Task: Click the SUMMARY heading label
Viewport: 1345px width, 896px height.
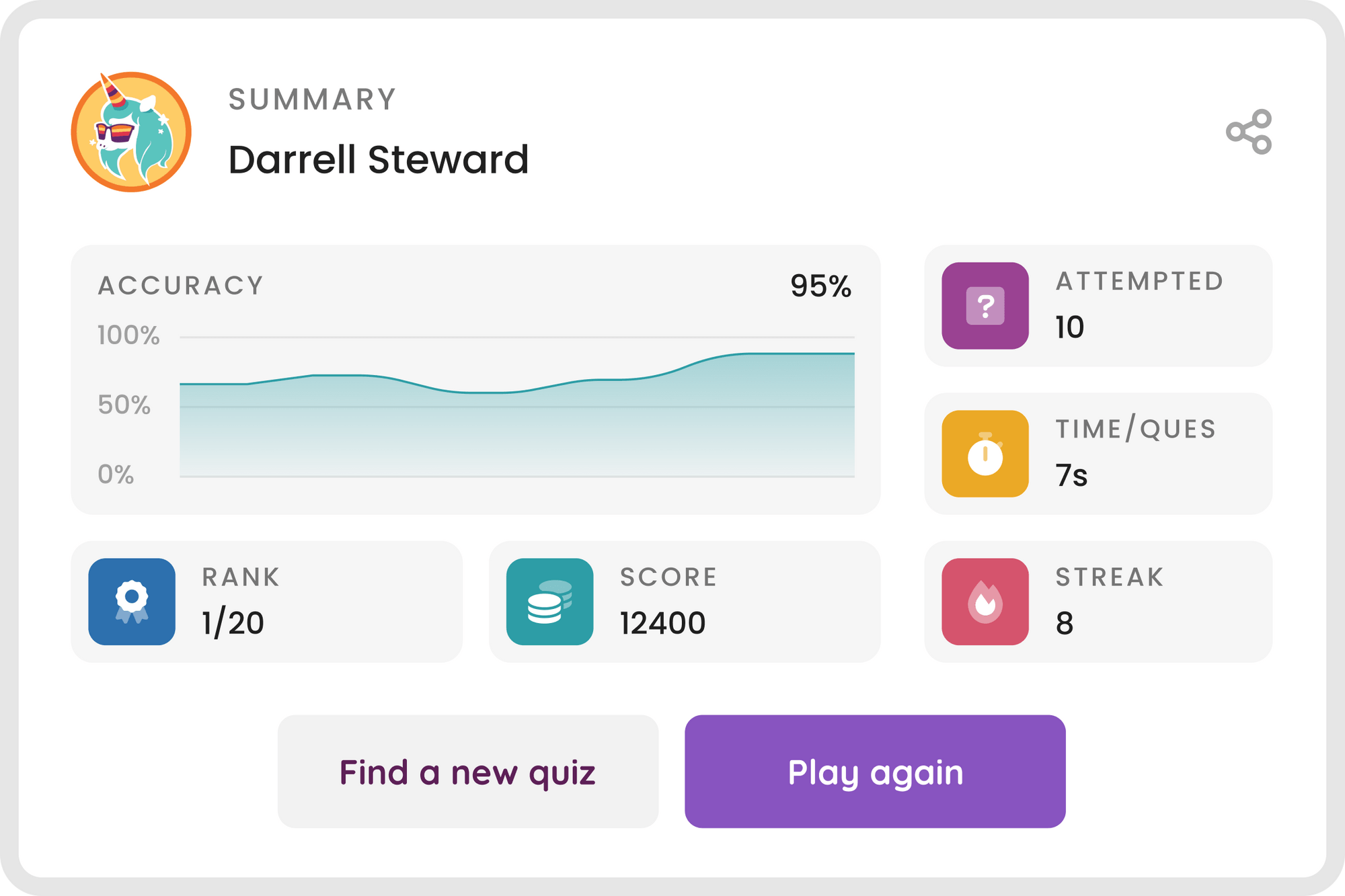Action: tap(311, 98)
